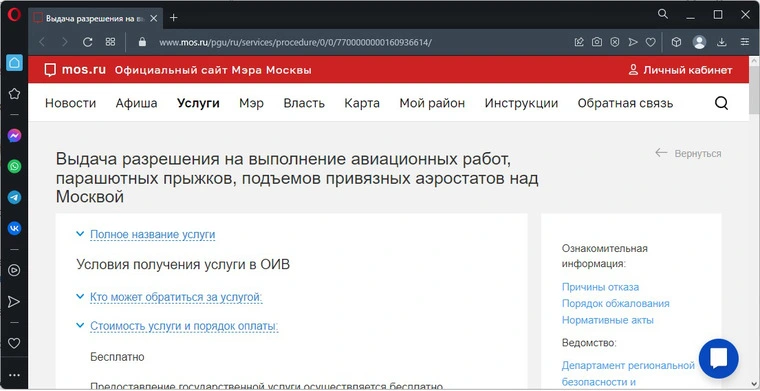760x391 pixels.
Task: Open Департамент региональной безопасности link
Action: pyautogui.click(x=628, y=373)
